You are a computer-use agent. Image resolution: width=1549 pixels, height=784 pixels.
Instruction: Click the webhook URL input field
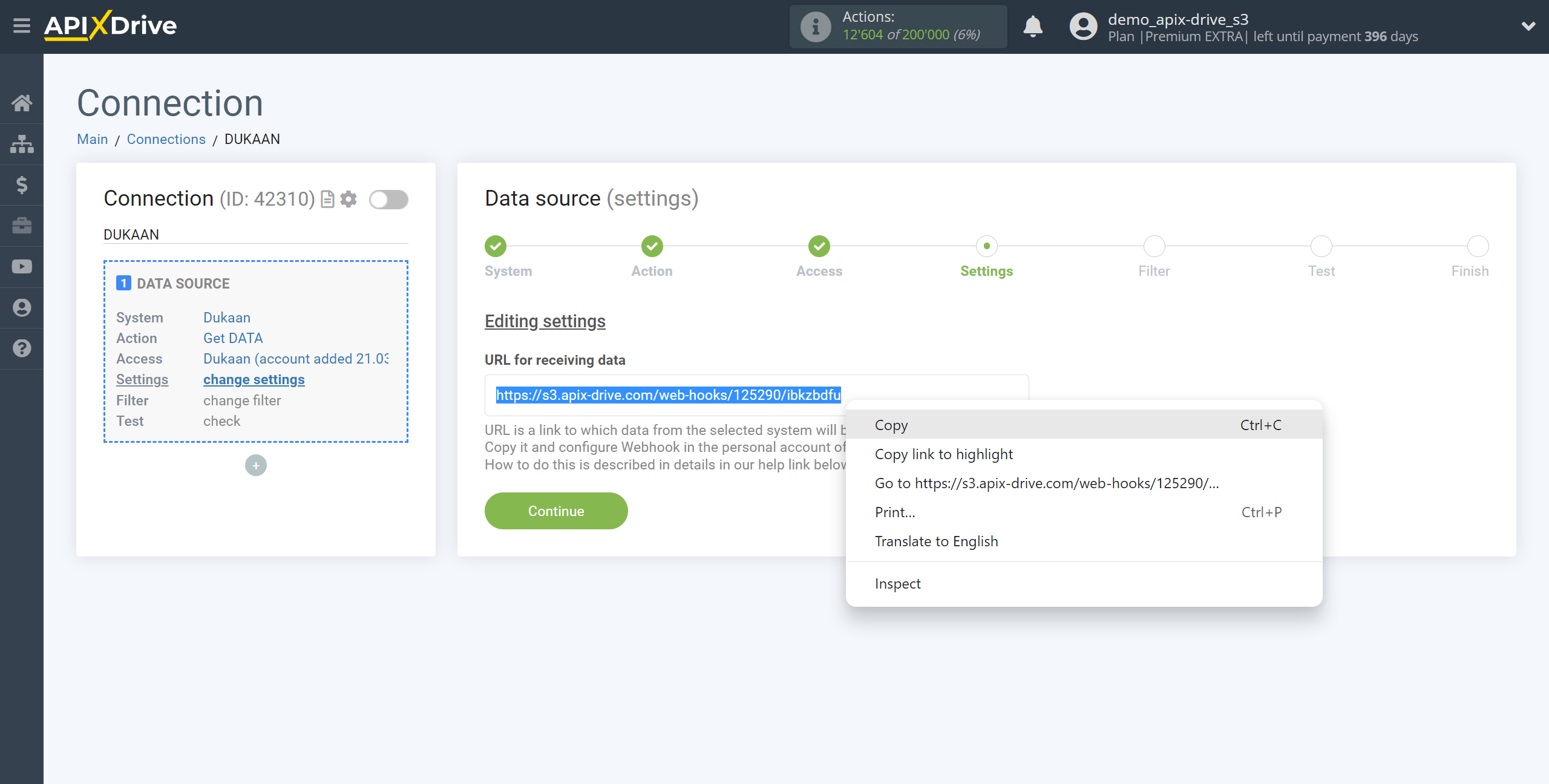coord(756,395)
